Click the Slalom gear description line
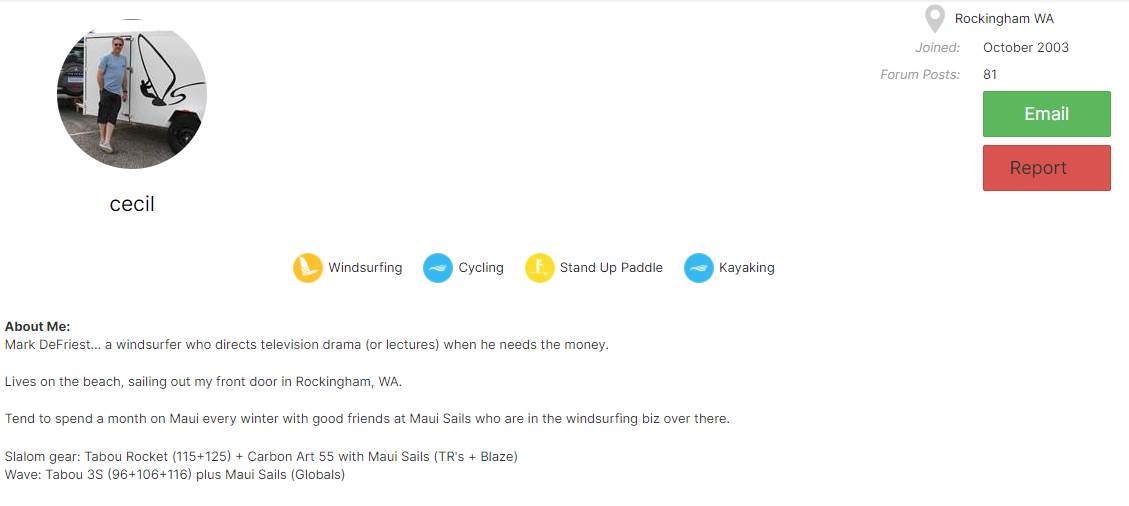 [261, 457]
